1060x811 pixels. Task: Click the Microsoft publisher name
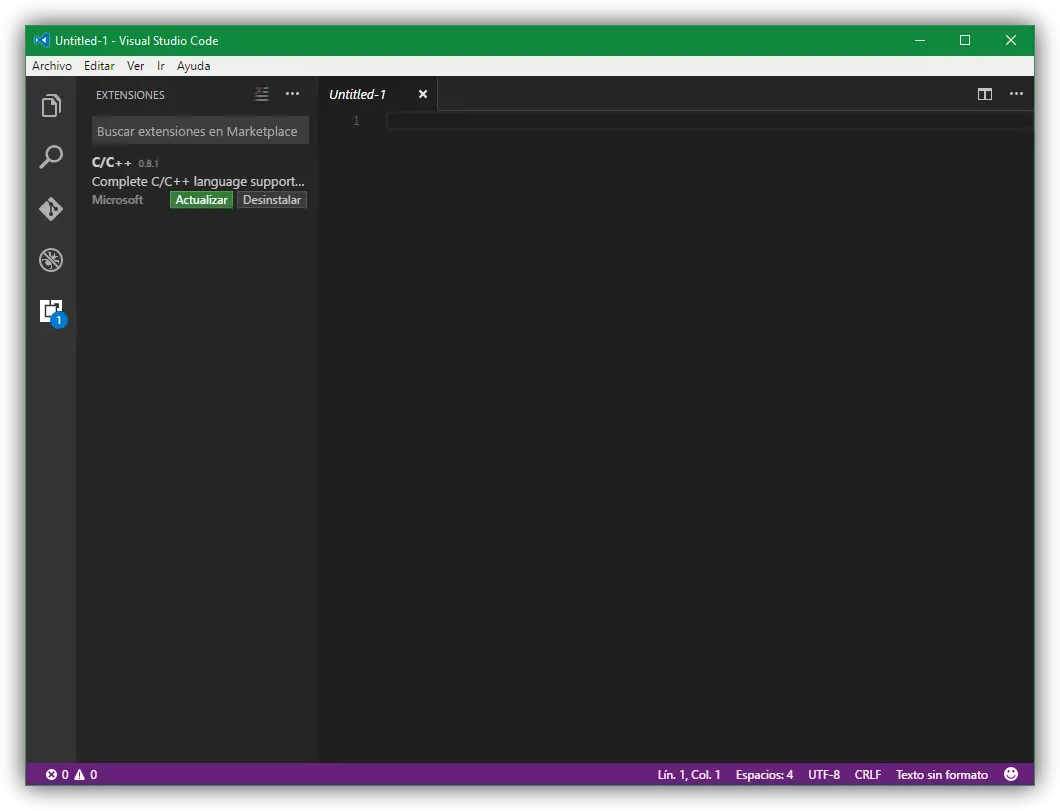tap(118, 200)
